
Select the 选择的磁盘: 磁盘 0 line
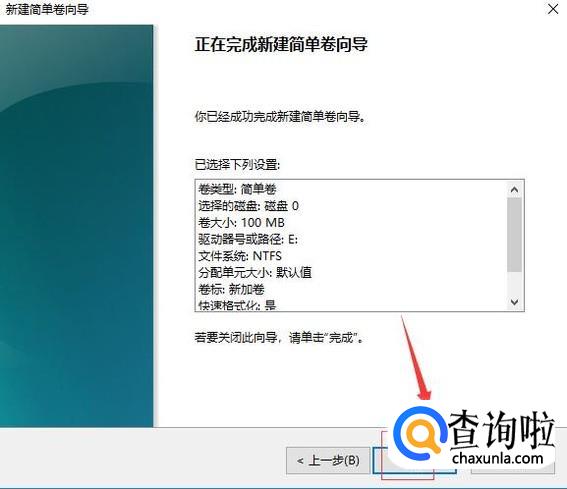248,206
